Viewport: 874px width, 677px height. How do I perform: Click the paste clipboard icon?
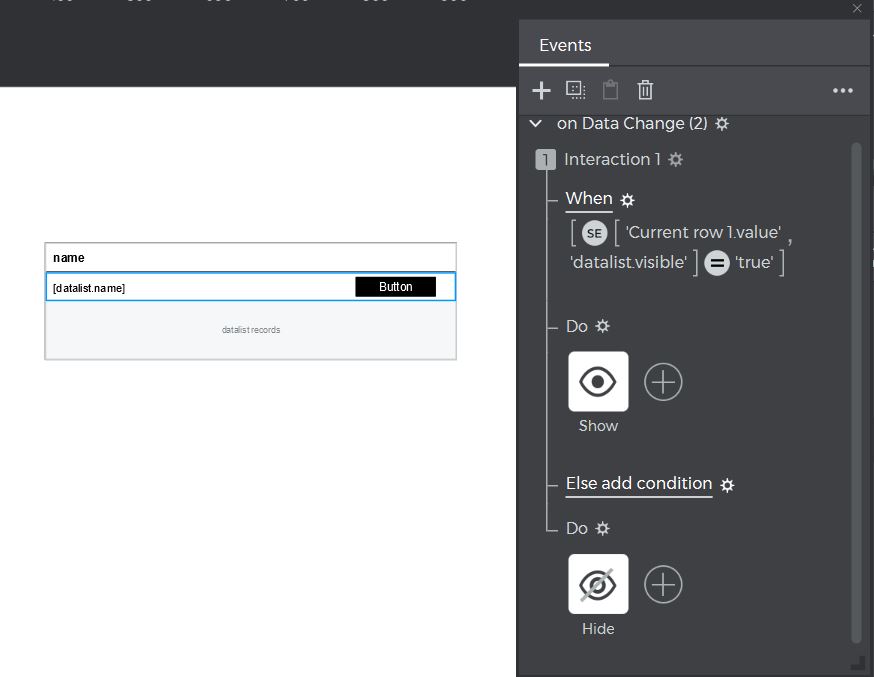pyautogui.click(x=610, y=90)
